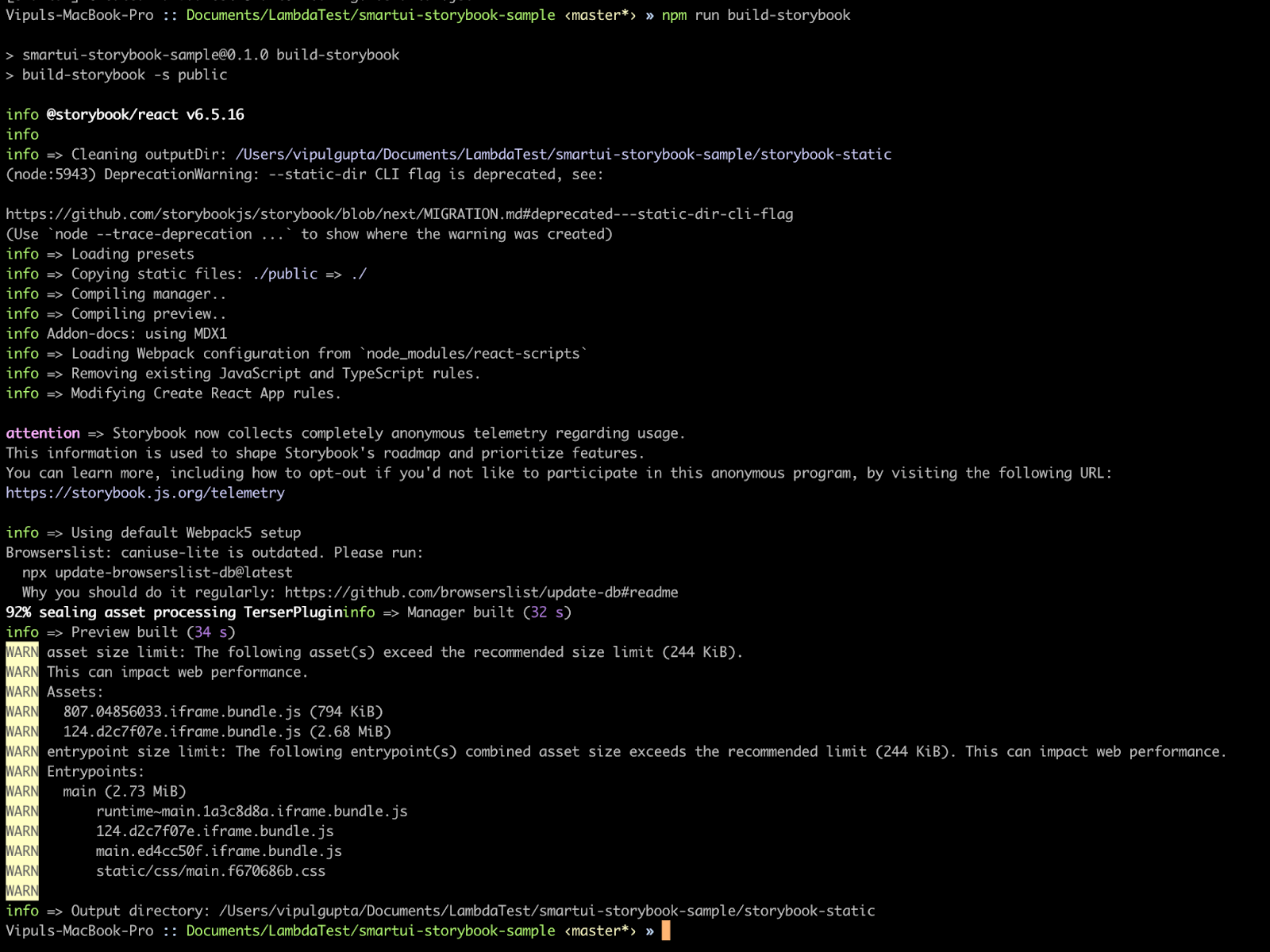Click the static/css/main.f670686b.css entry
Screen dimensions: 1270x952
coord(210,870)
